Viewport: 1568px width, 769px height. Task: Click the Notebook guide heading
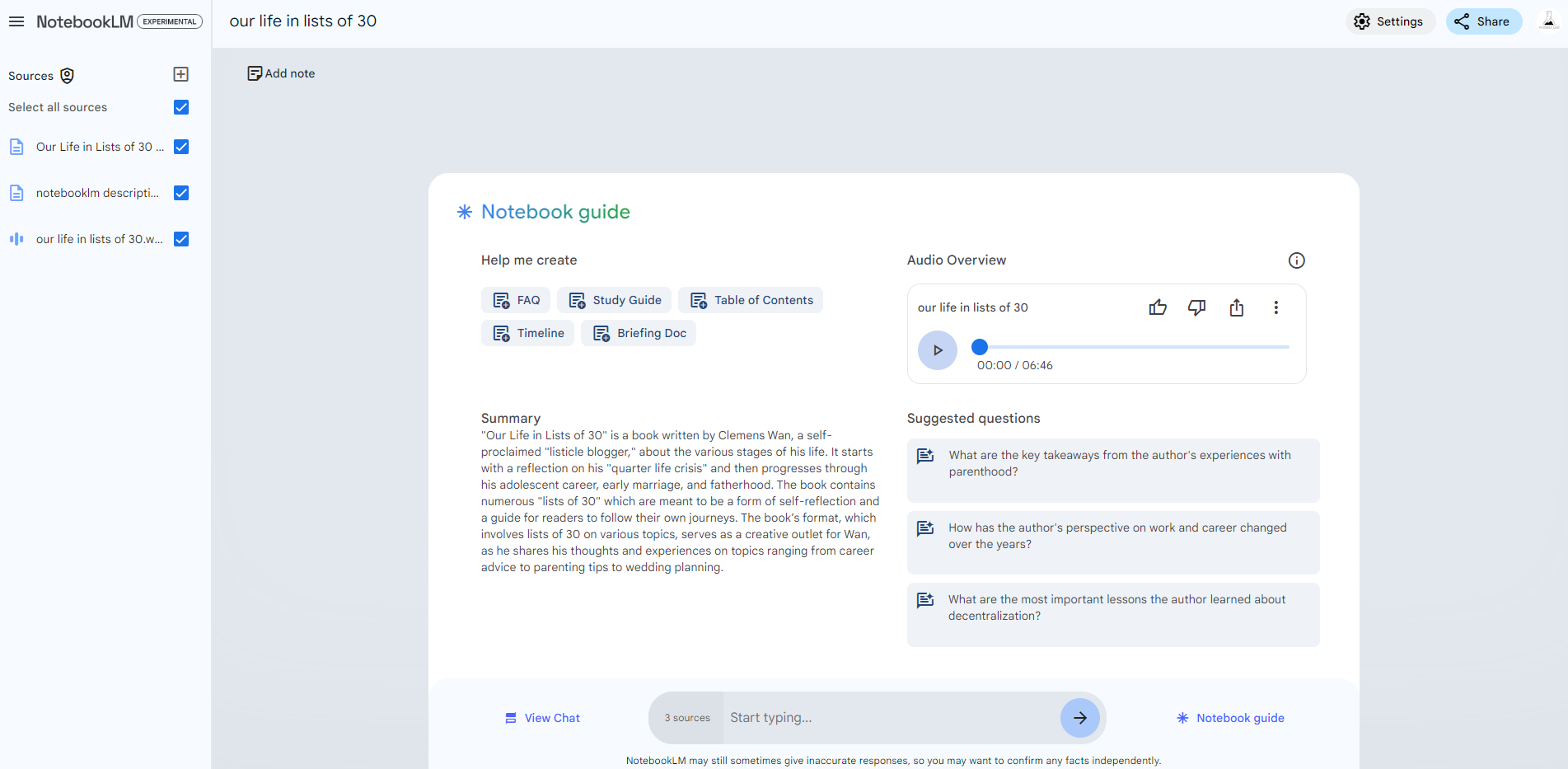(x=555, y=212)
